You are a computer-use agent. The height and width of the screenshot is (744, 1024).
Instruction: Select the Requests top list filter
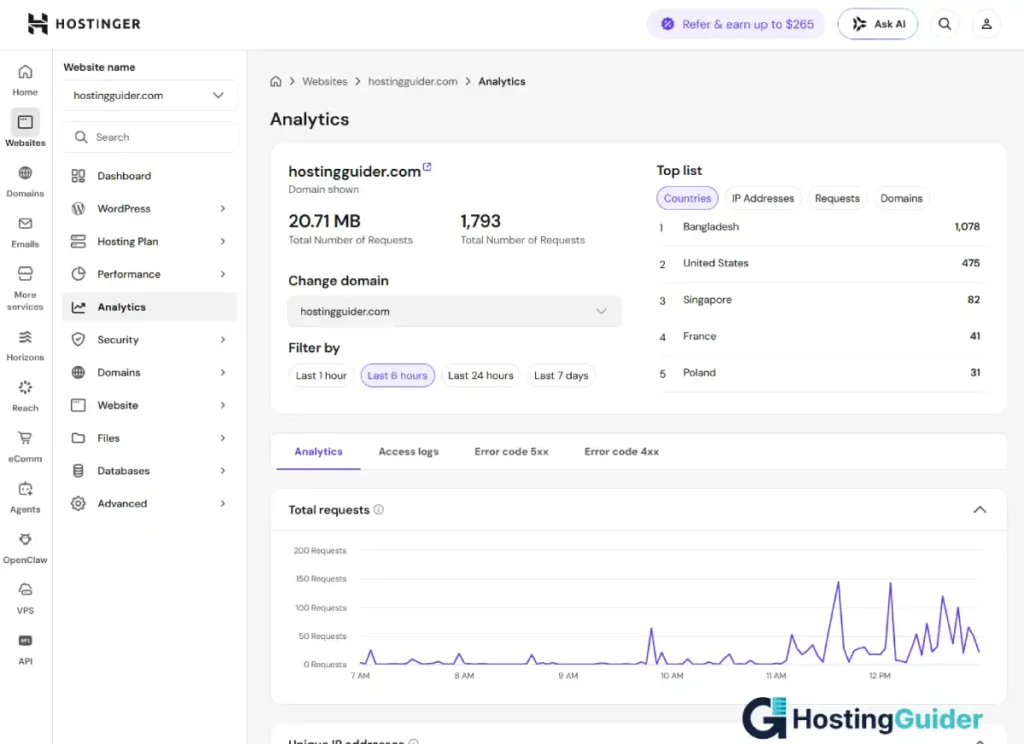(837, 198)
